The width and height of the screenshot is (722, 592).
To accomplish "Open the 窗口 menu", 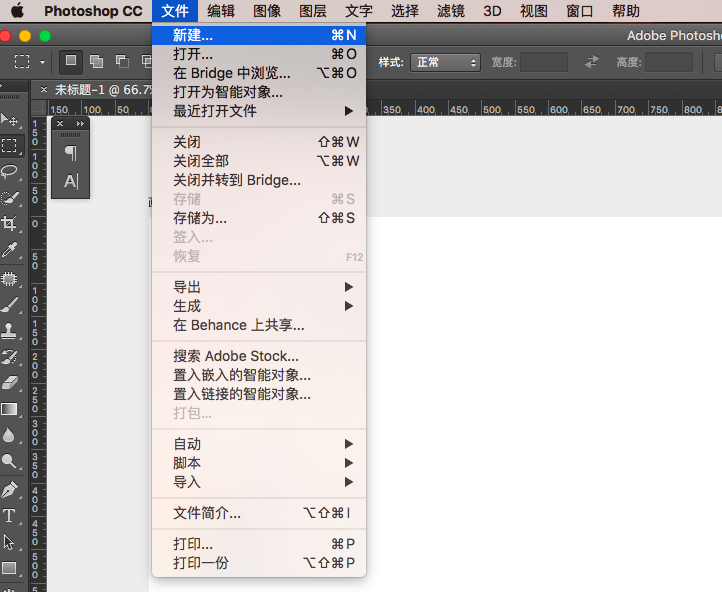I will click(580, 11).
